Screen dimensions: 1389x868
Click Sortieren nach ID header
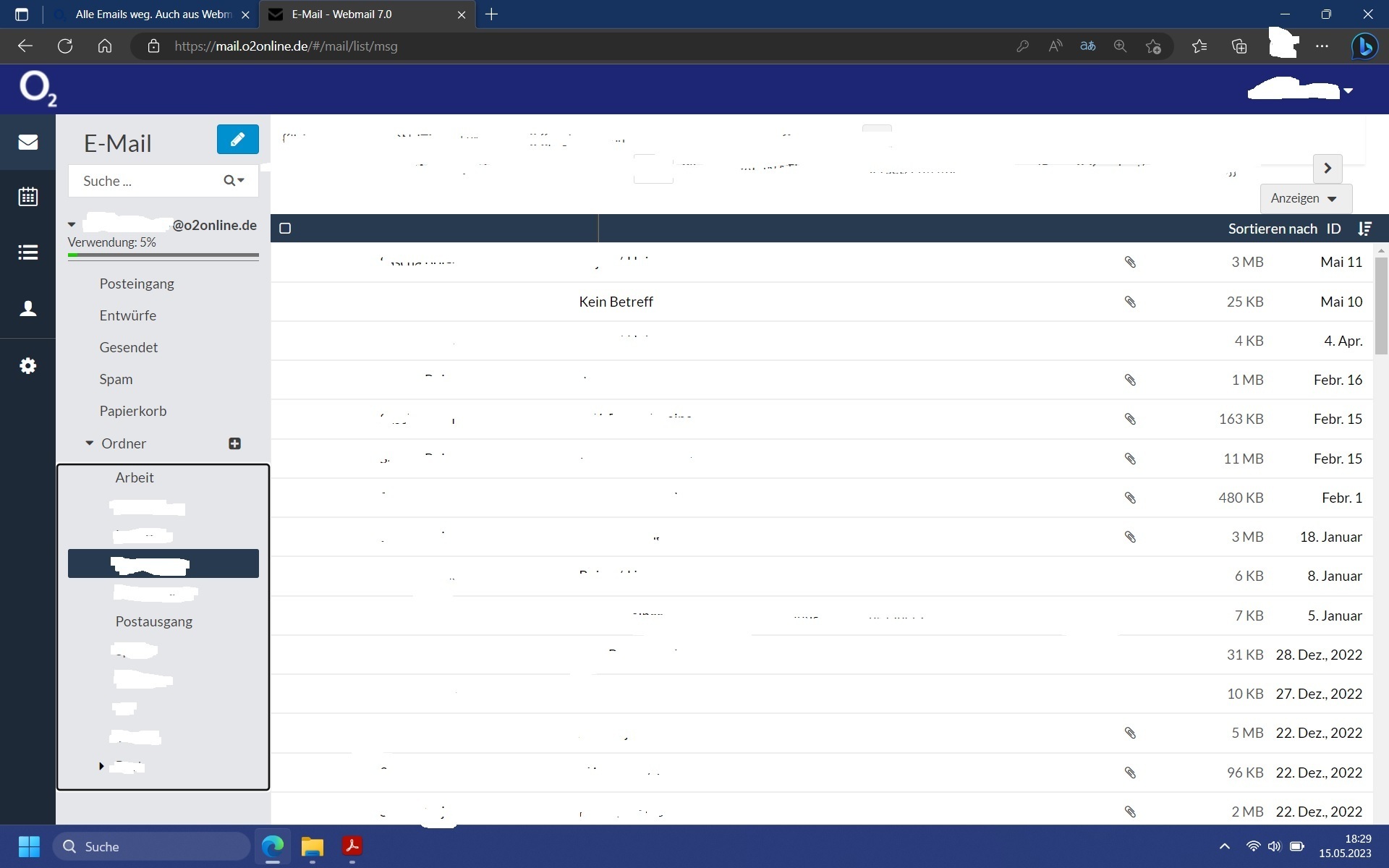pos(1284,229)
